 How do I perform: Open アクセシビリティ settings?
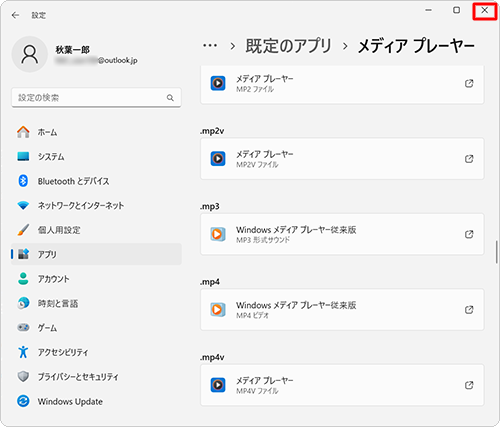pyautogui.click(x=96, y=352)
